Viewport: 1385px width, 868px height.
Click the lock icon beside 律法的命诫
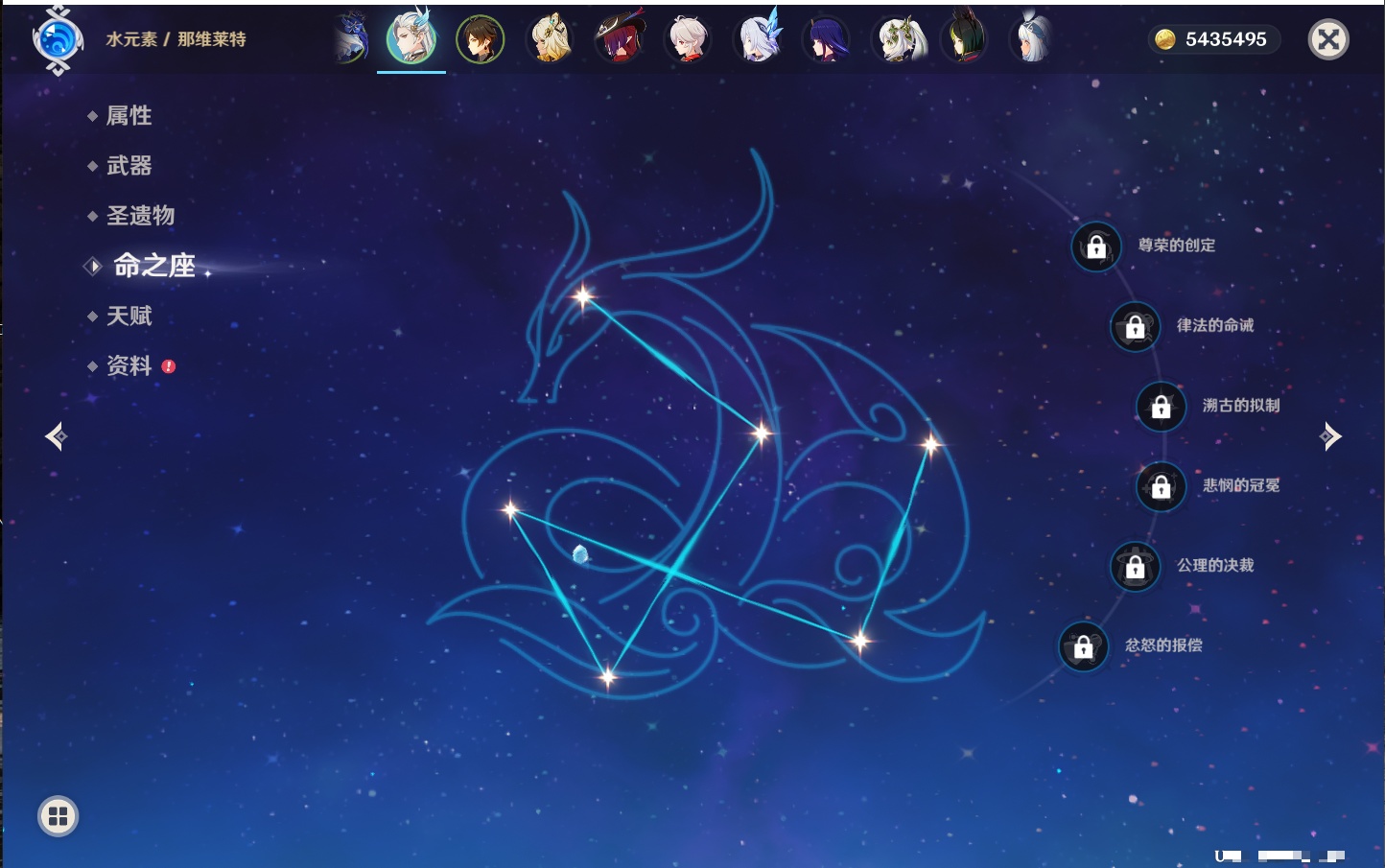pyautogui.click(x=1135, y=326)
